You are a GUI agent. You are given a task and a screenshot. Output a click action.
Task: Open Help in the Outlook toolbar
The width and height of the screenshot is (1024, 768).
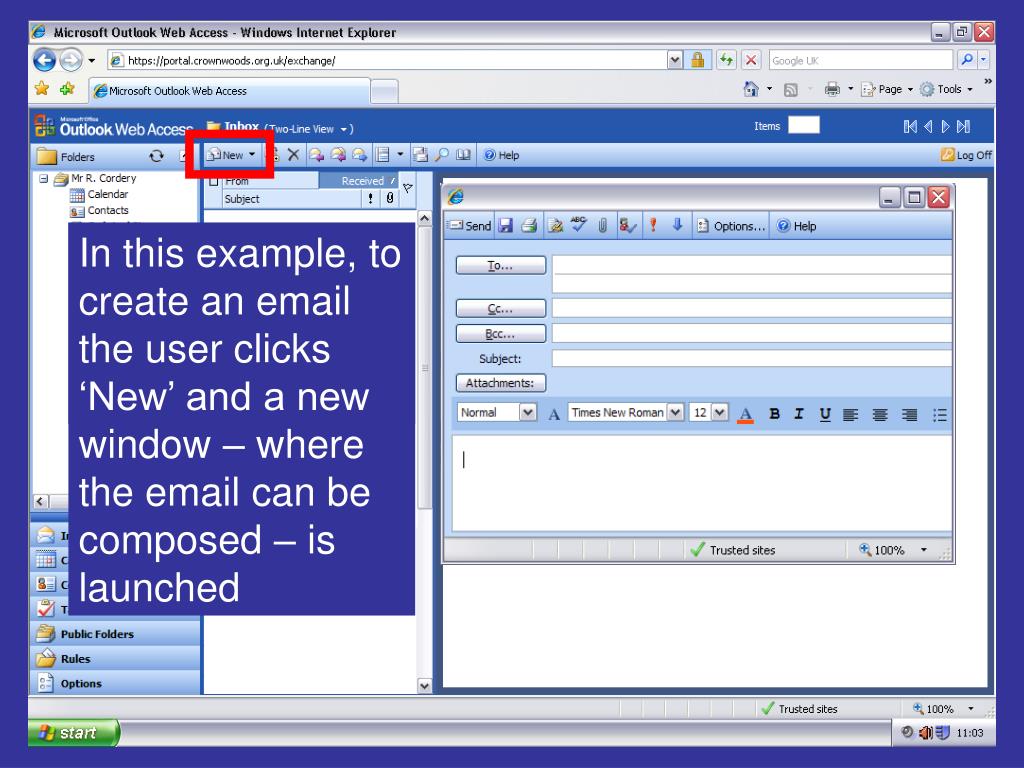pyautogui.click(x=502, y=155)
